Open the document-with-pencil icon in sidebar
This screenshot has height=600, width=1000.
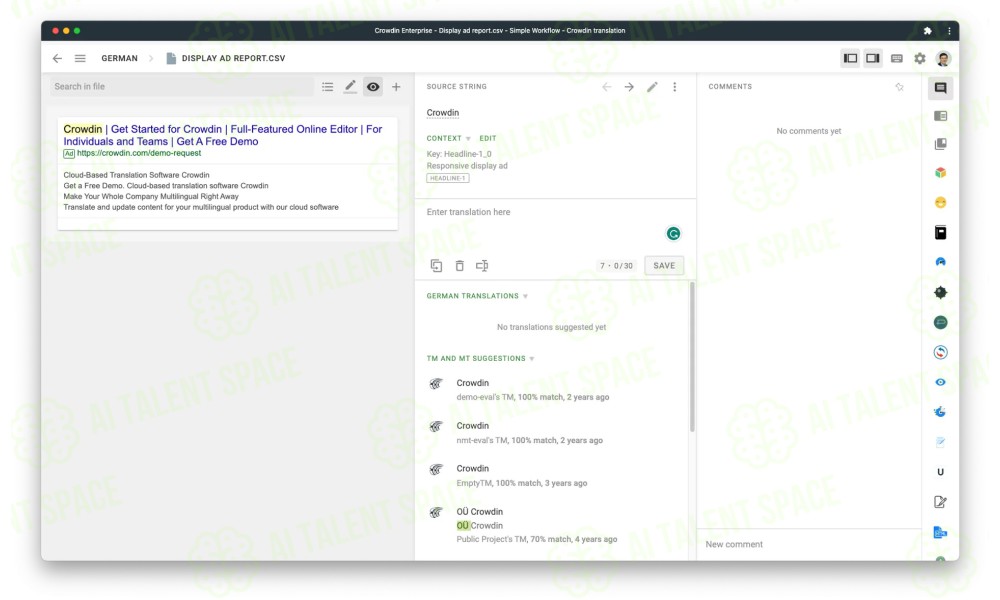941,502
